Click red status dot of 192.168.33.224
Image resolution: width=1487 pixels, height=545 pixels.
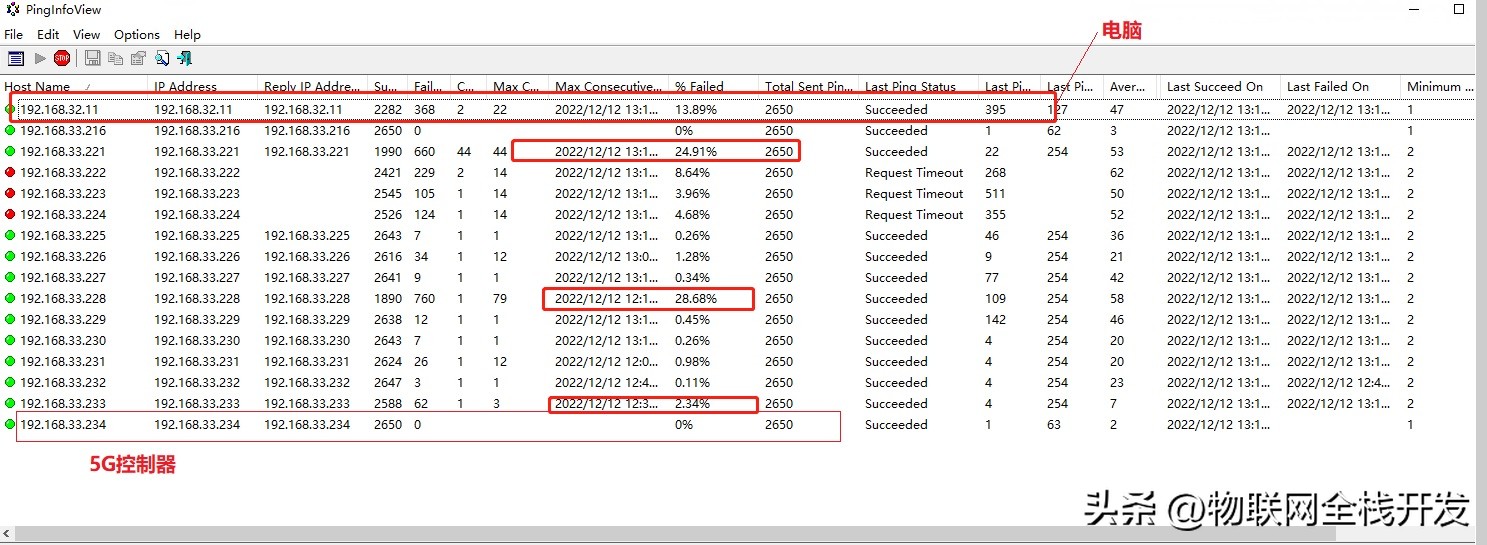point(11,215)
